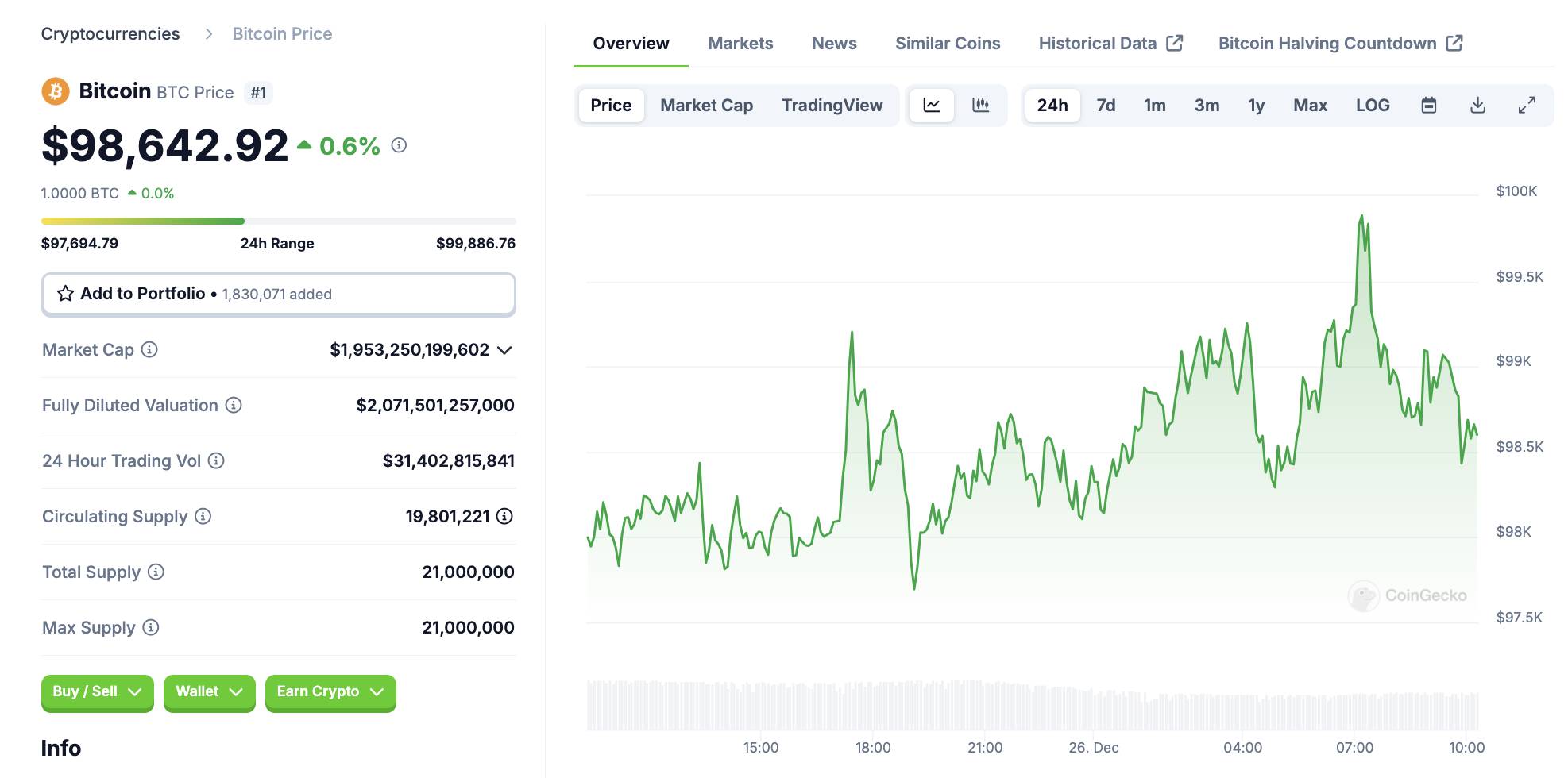Show Fully Diluted Valuation info icon
Viewport: 1568px width, 778px height.
[x=234, y=405]
